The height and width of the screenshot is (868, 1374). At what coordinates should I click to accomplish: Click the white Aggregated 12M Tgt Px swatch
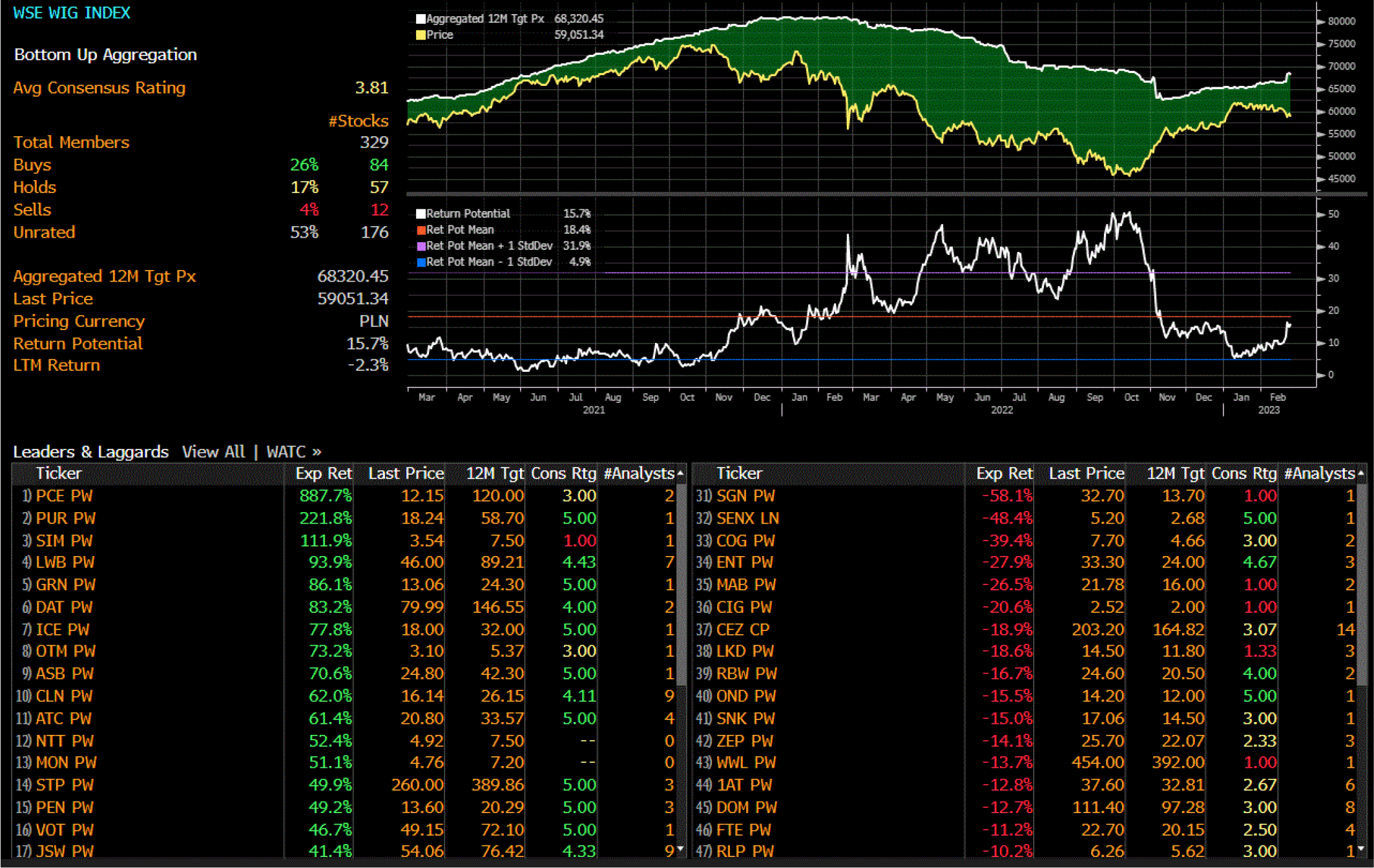(x=421, y=19)
